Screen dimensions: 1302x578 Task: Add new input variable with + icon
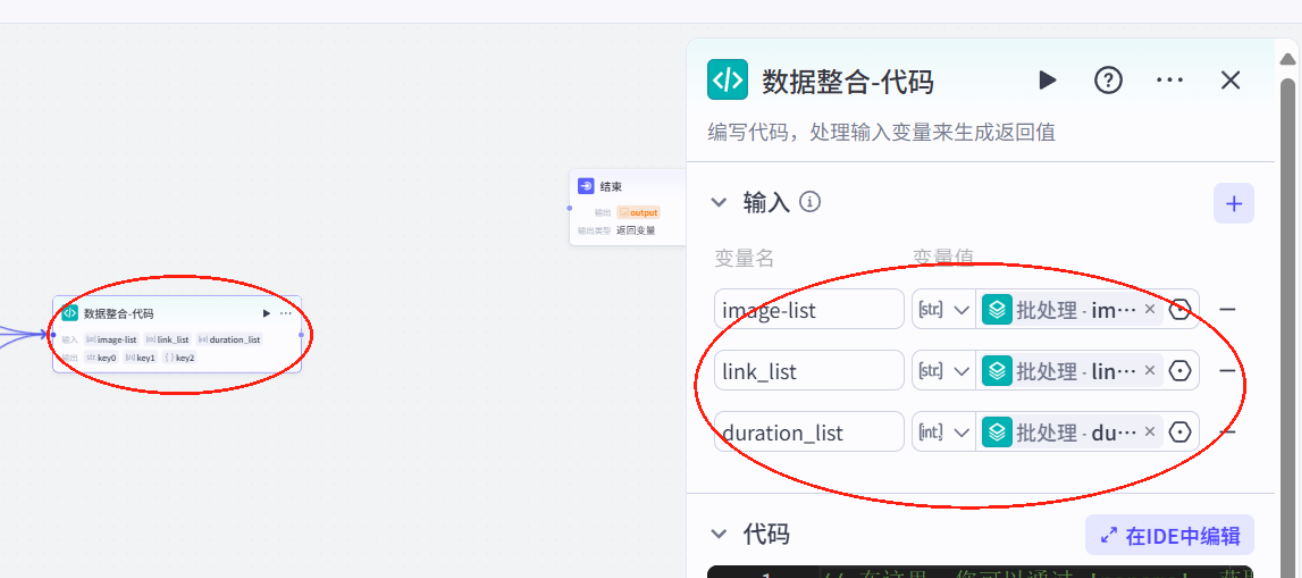click(x=1233, y=203)
